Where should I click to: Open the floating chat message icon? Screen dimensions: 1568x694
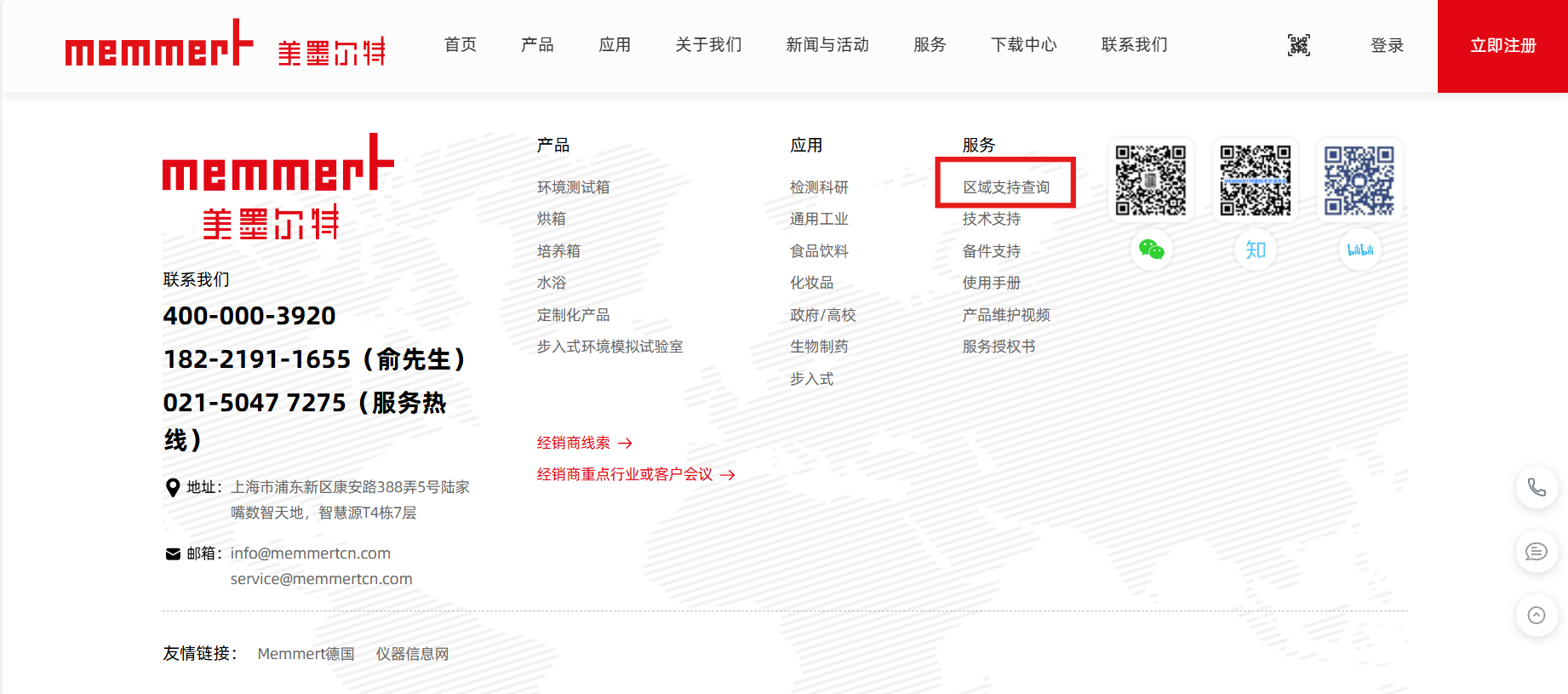click(x=1537, y=552)
